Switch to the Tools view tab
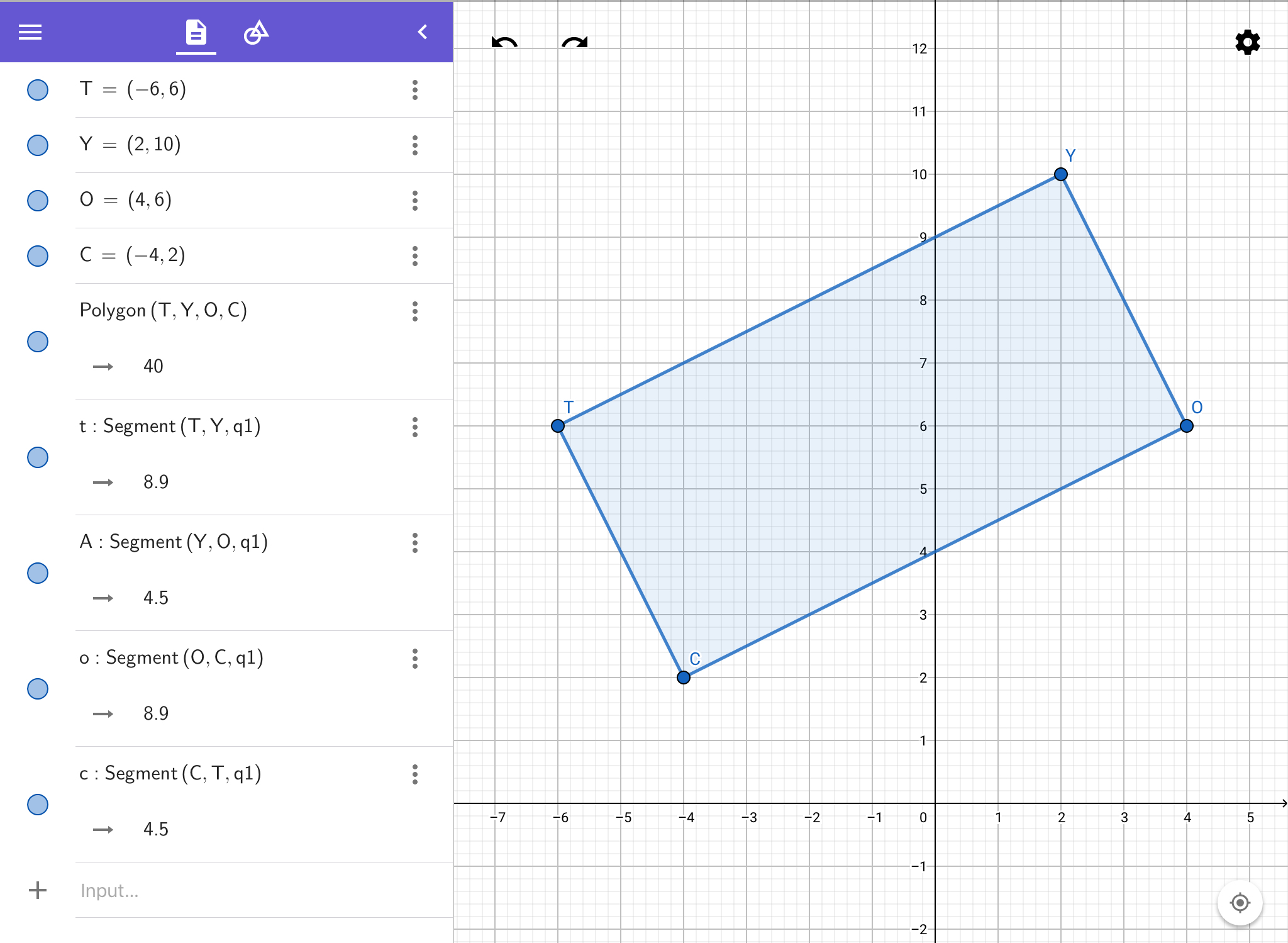The image size is (1288, 943). click(x=256, y=32)
